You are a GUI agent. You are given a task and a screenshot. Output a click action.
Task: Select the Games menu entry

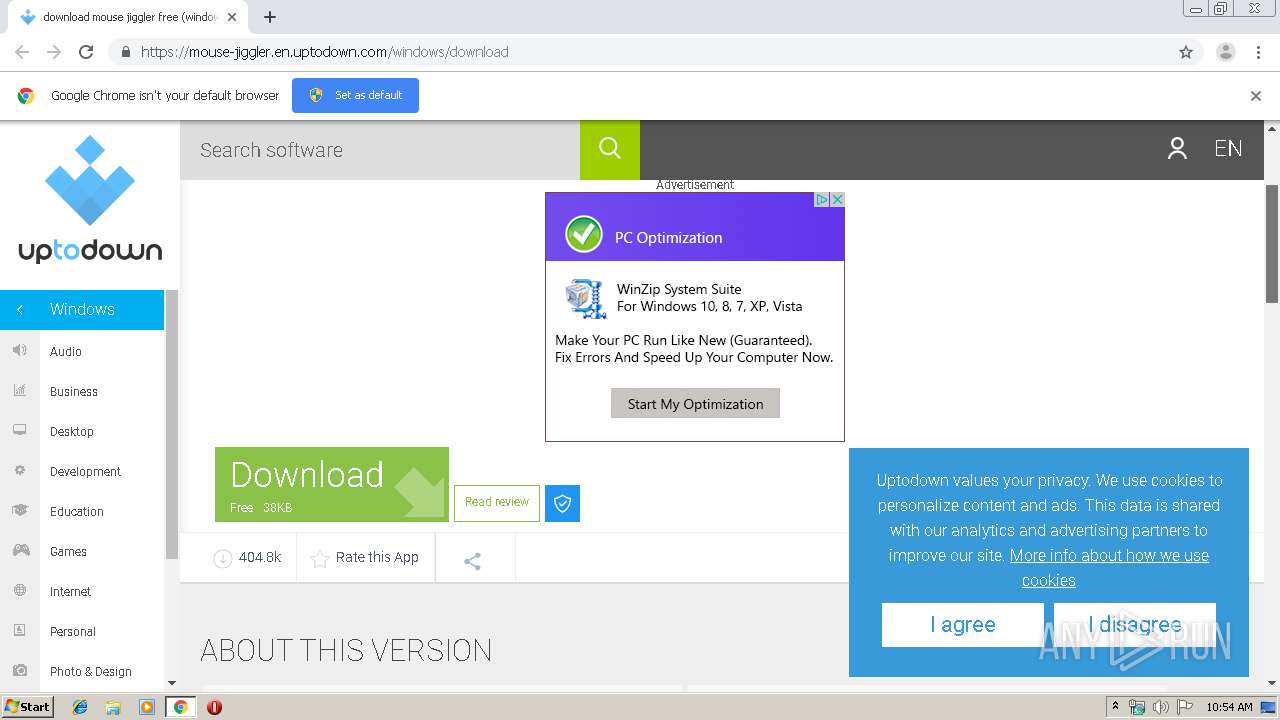coord(68,551)
